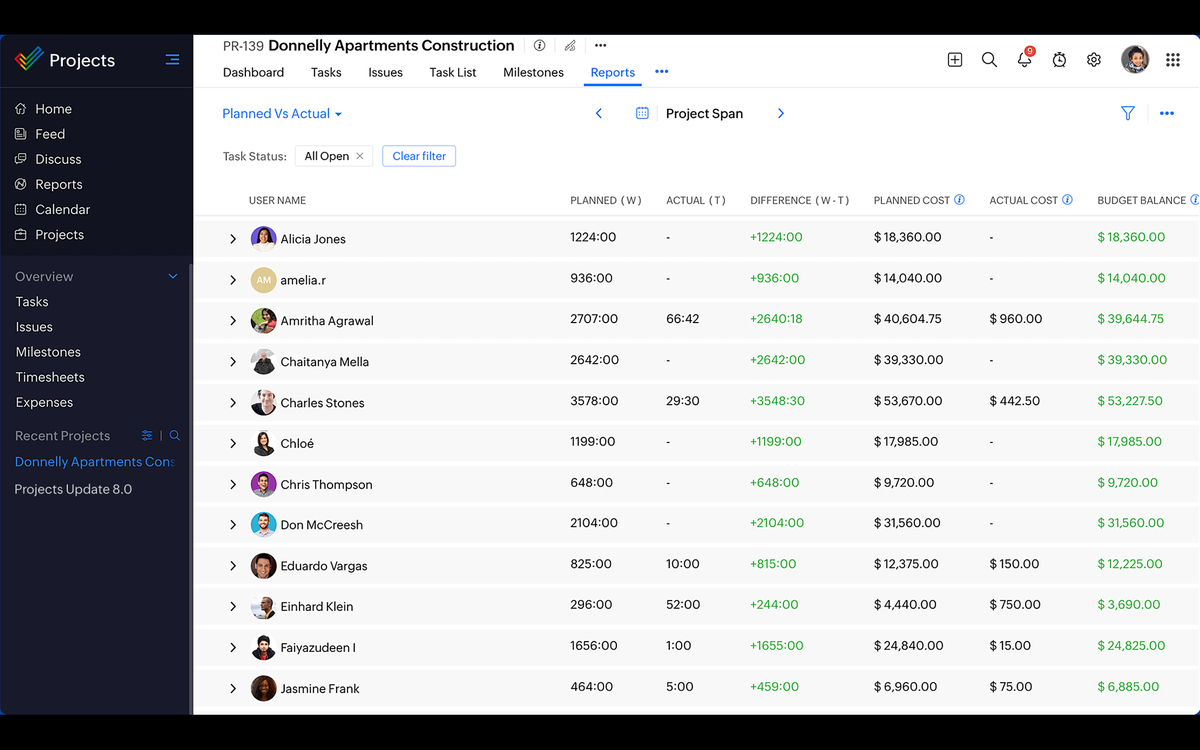Open Donnelly Apartments recent project link
The width and height of the screenshot is (1200, 750).
tap(95, 462)
